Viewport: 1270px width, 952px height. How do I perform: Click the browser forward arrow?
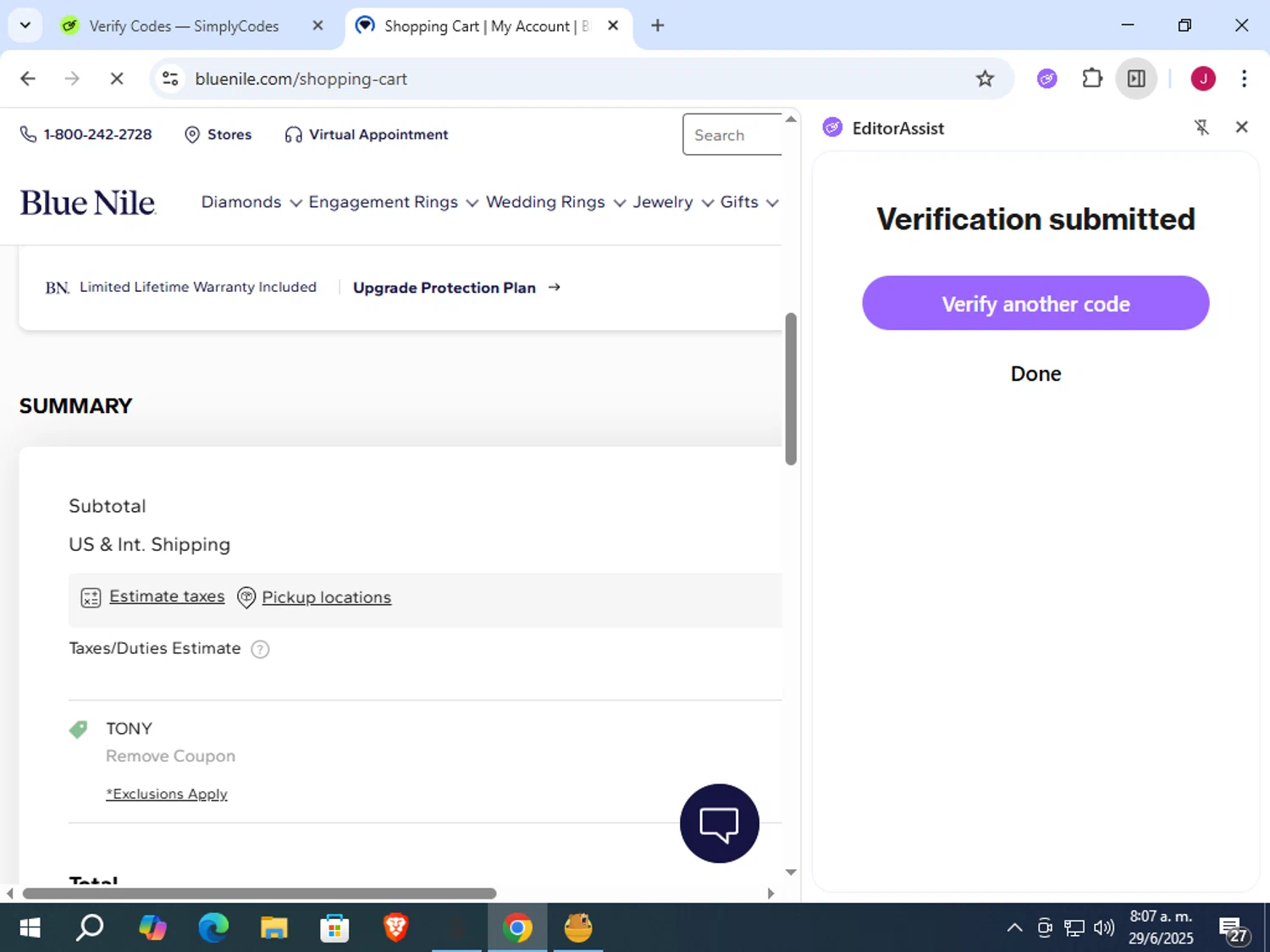pyautogui.click(x=72, y=79)
